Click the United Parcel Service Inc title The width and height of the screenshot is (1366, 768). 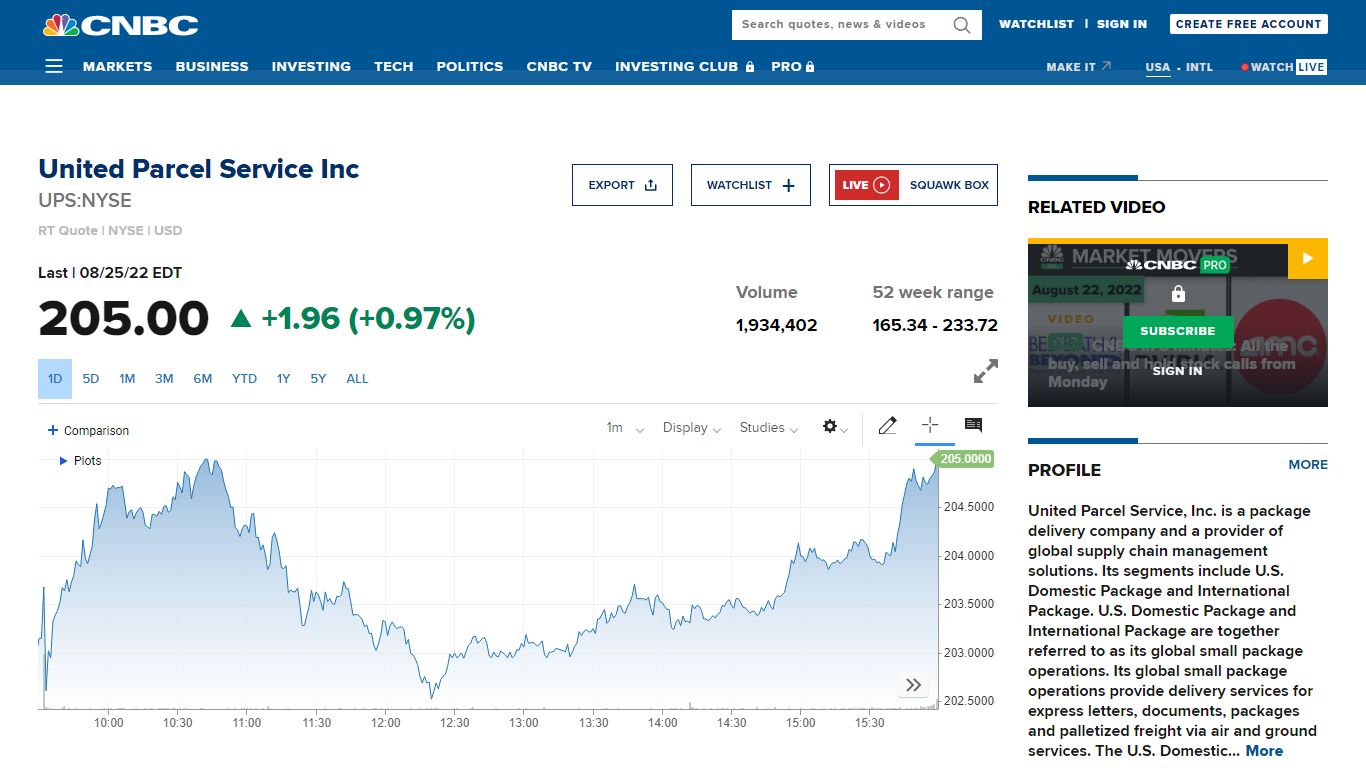pyautogui.click(x=198, y=169)
